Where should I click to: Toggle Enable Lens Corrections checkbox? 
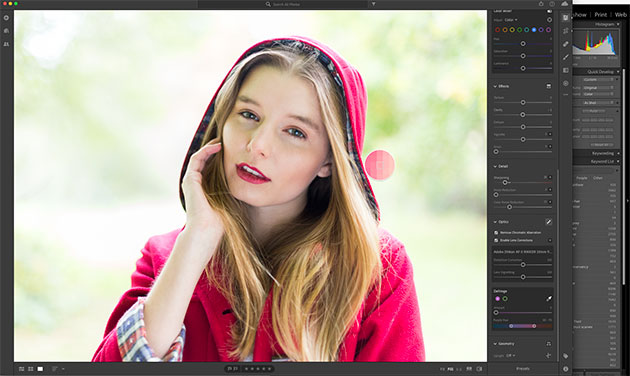496,240
